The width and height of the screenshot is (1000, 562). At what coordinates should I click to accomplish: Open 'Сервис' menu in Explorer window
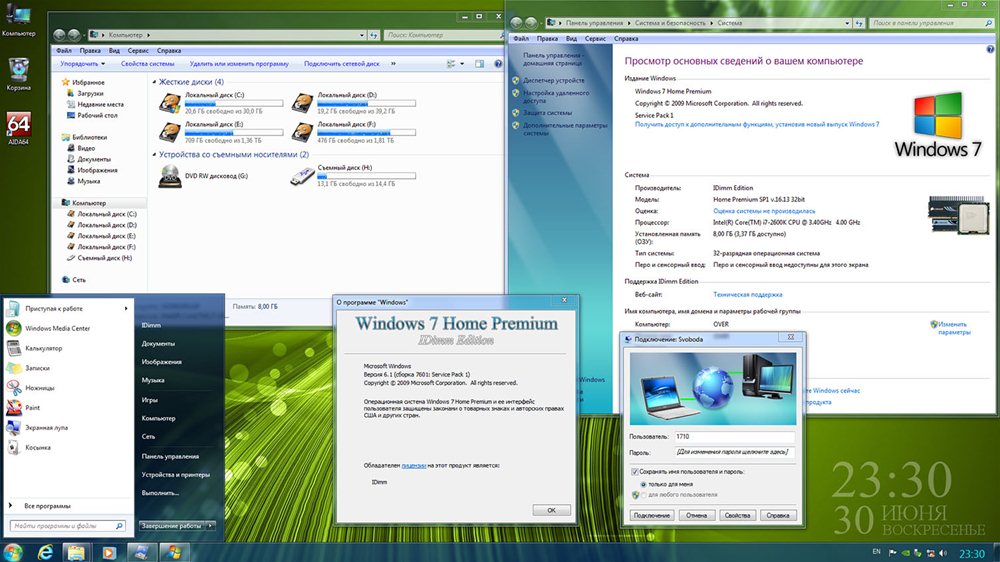click(x=138, y=50)
